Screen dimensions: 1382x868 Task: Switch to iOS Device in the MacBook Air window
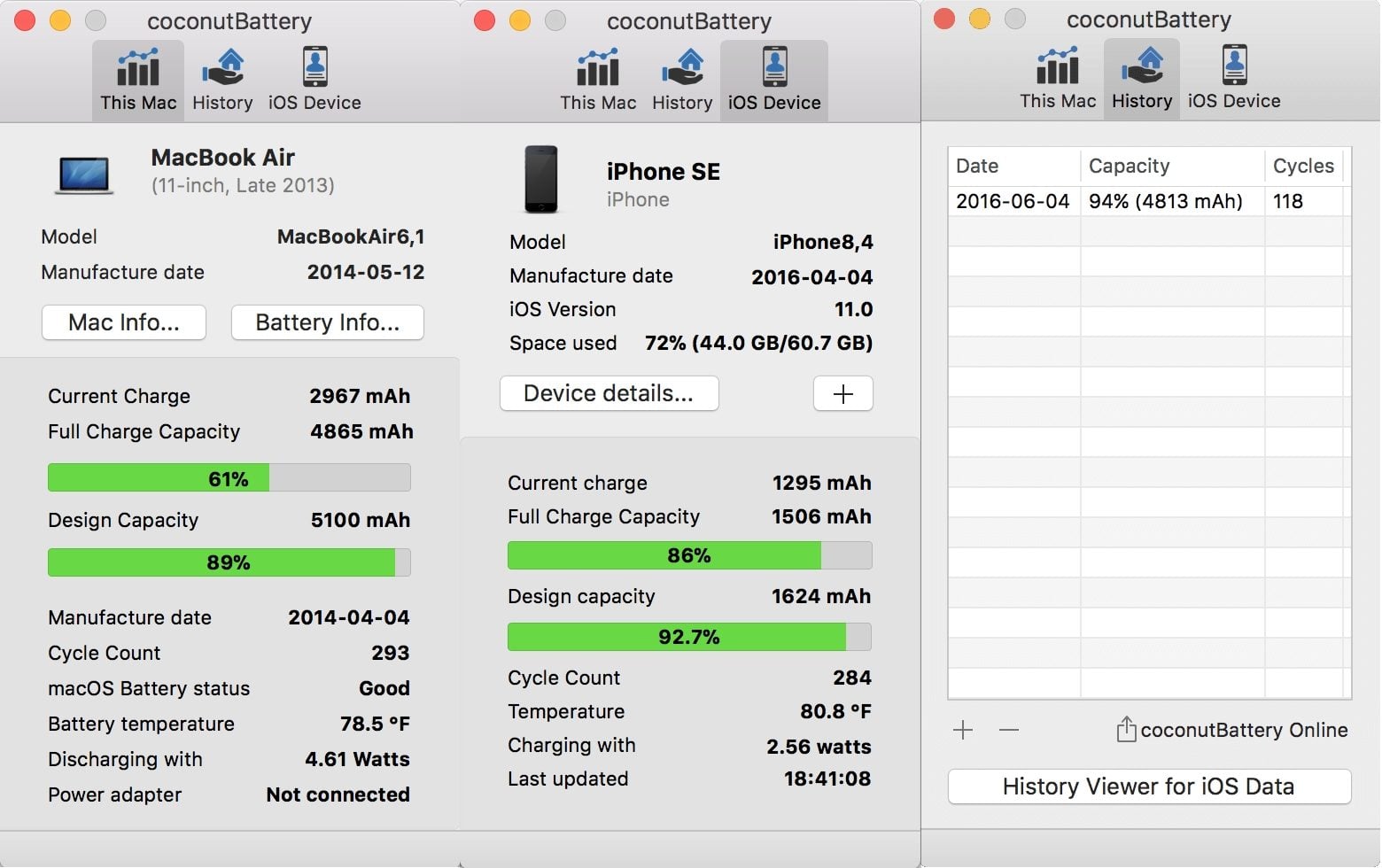coord(314,80)
